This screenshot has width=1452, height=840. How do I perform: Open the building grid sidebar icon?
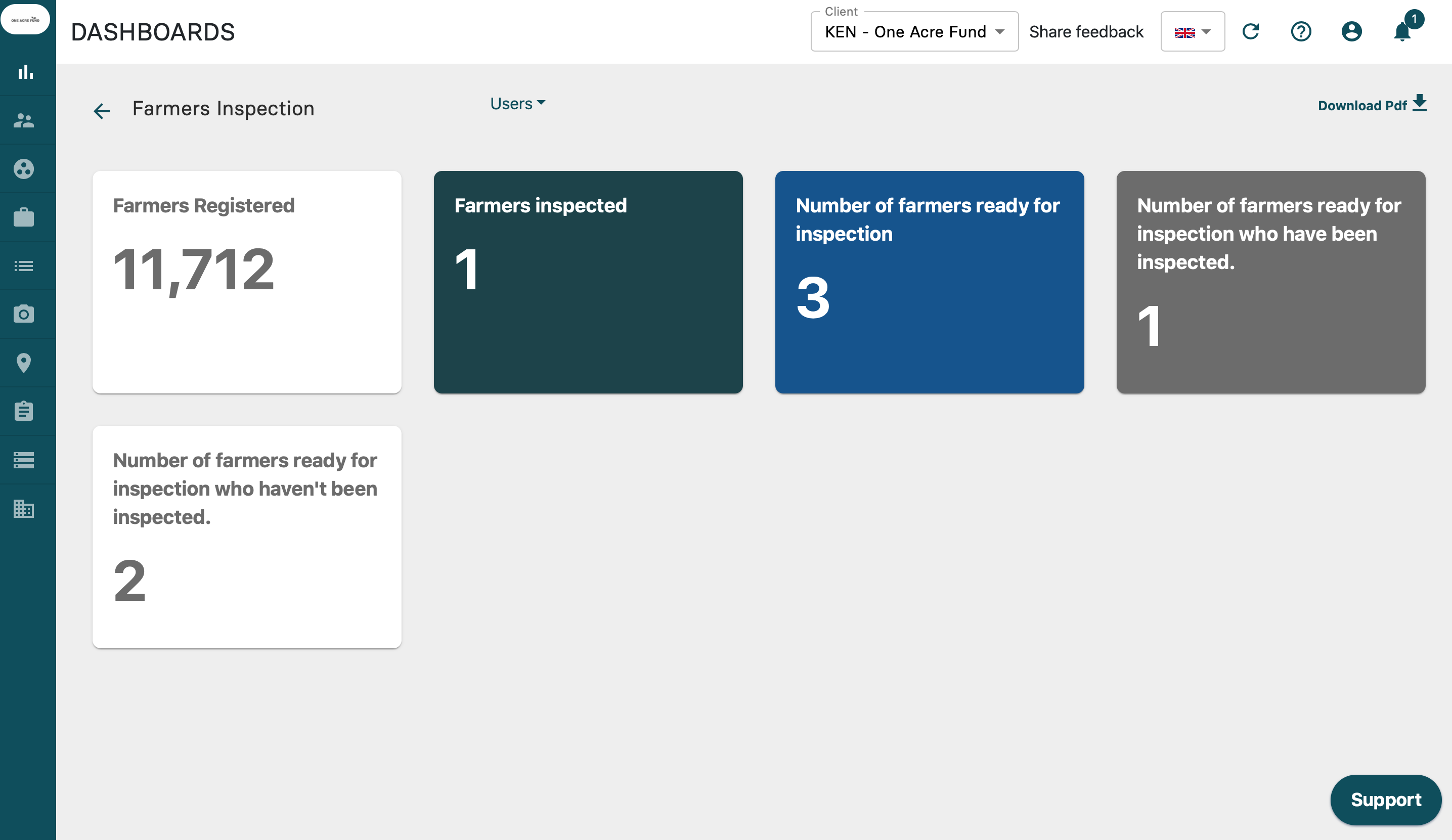pos(24,509)
